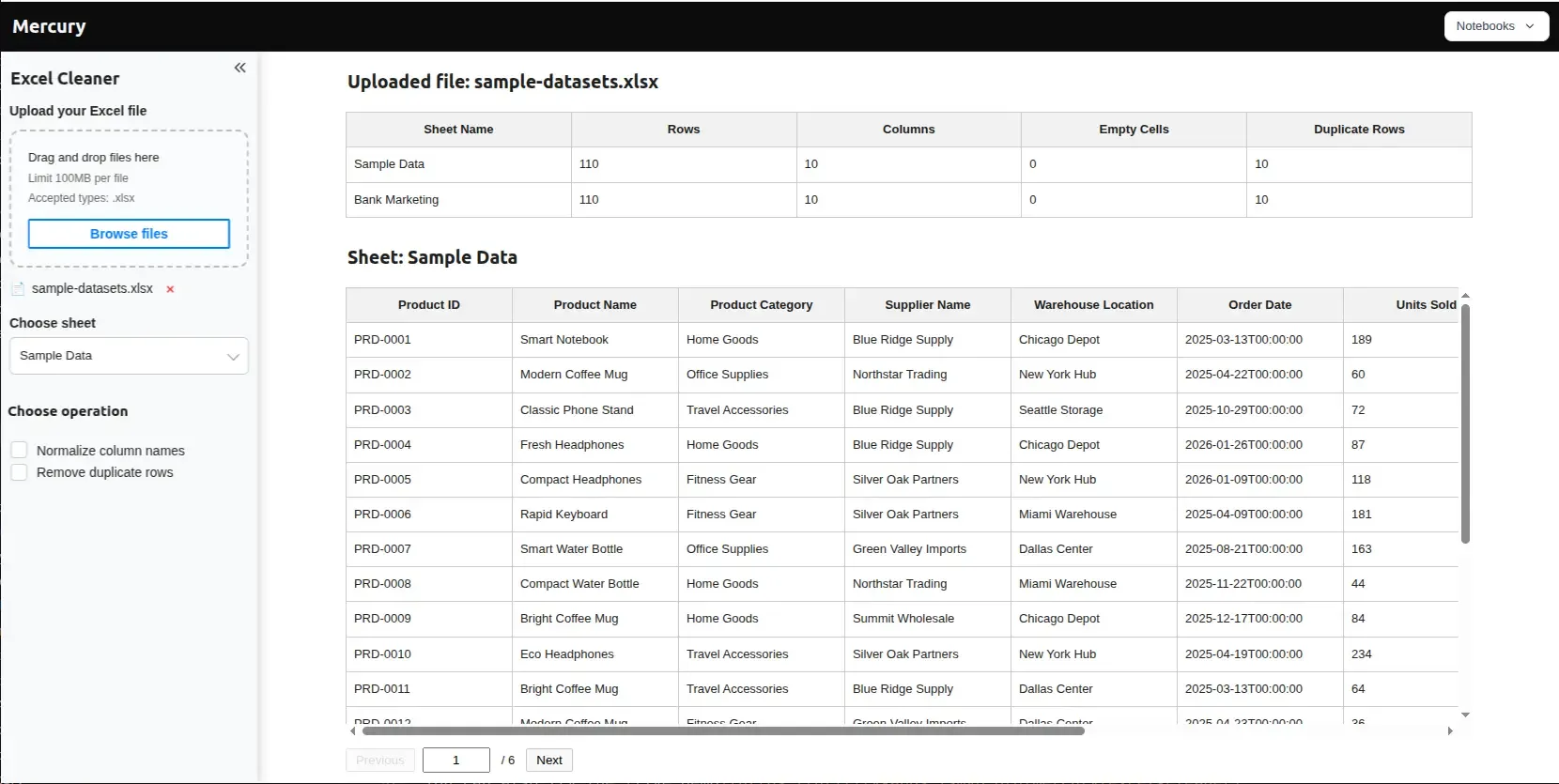The width and height of the screenshot is (1559, 784).
Task: Click the Previous page button
Action: pos(380,760)
